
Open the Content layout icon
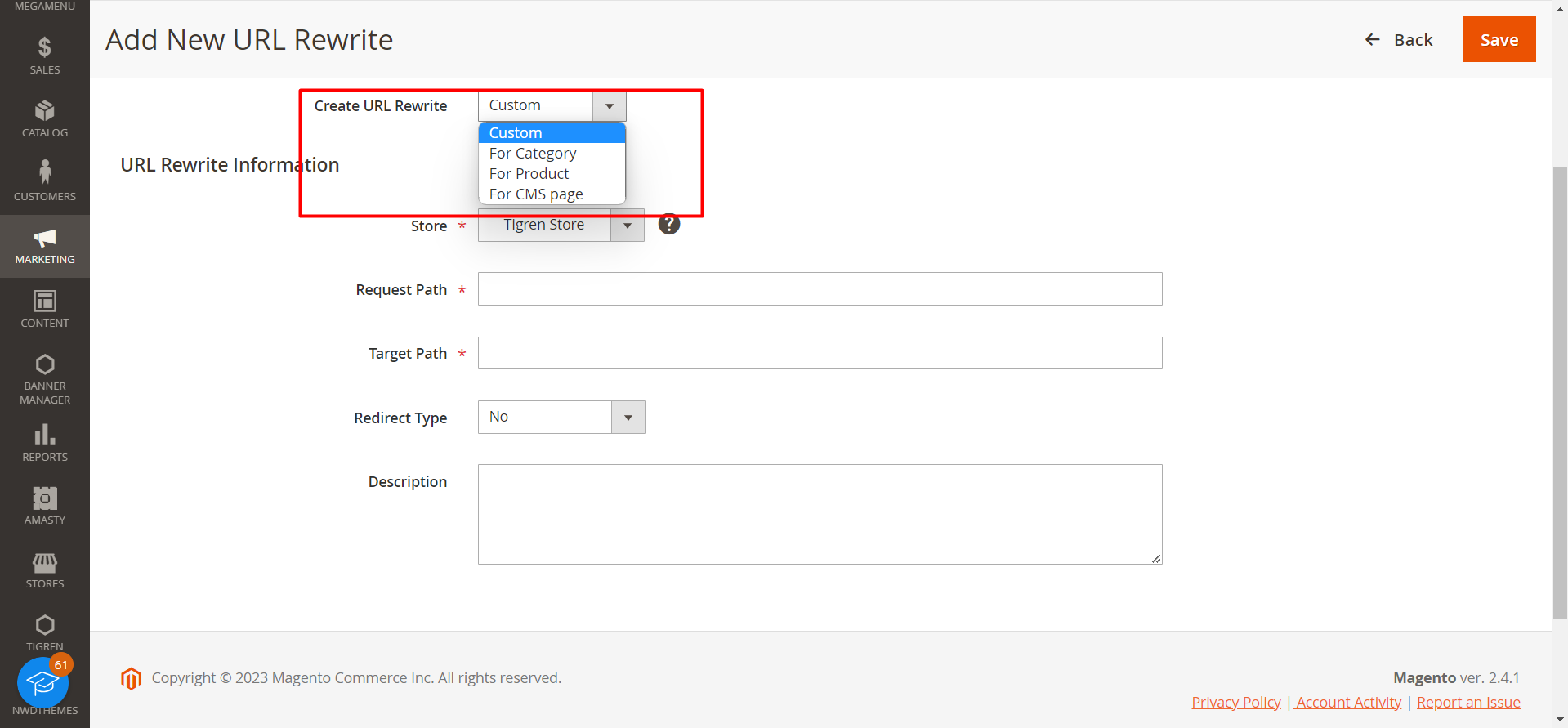(45, 301)
